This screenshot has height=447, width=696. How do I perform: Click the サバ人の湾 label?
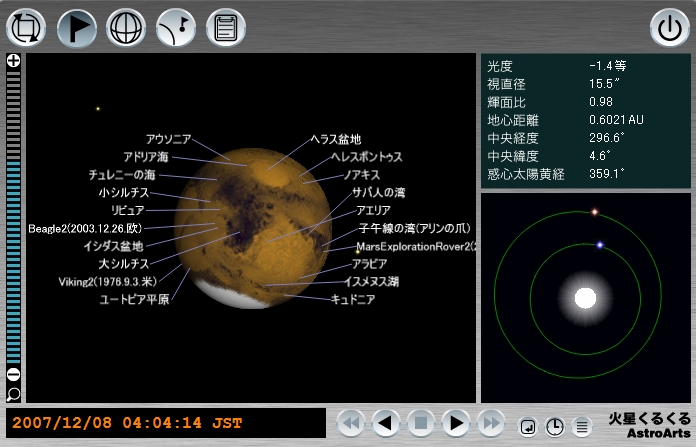pos(379,193)
